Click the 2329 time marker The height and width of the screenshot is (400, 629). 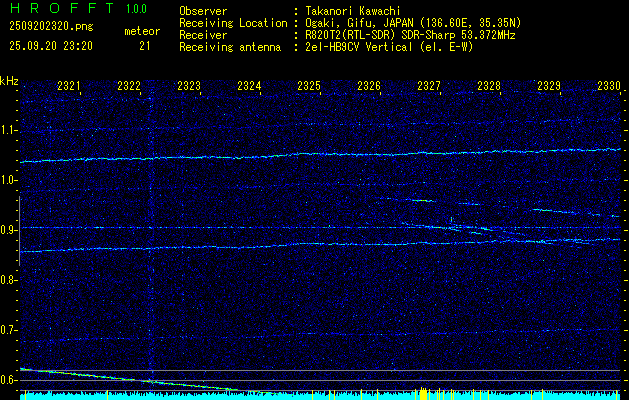click(x=549, y=85)
